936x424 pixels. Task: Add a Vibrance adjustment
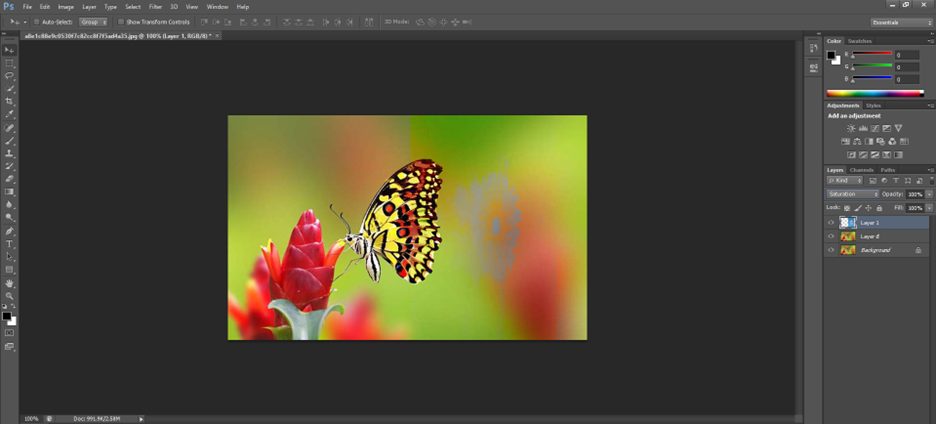click(898, 128)
